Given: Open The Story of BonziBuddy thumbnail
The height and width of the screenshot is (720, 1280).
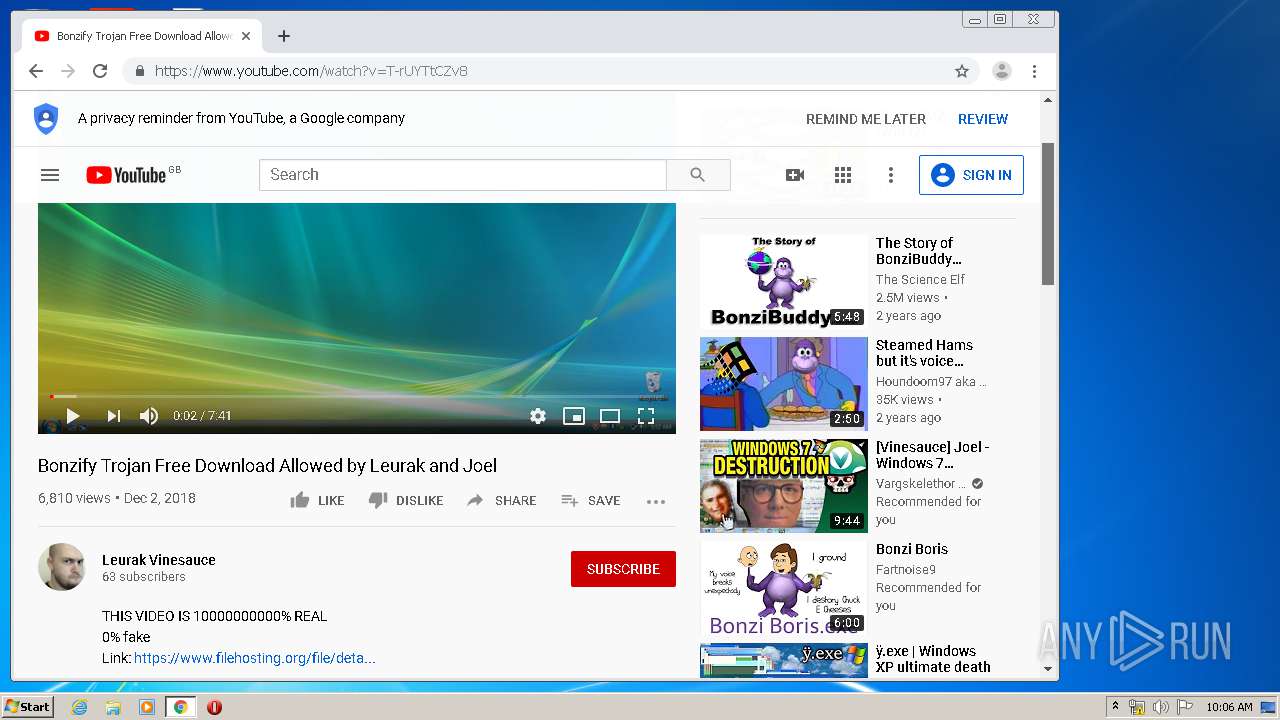Looking at the screenshot, I should 784,281.
